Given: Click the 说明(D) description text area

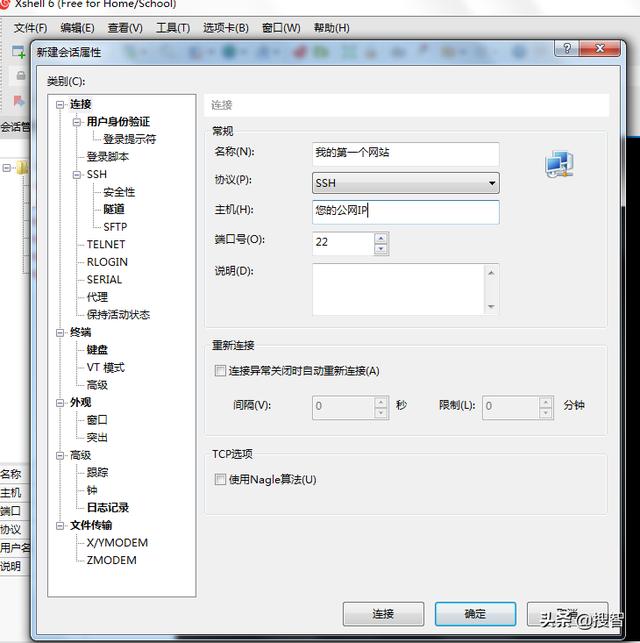Looking at the screenshot, I should coord(398,290).
